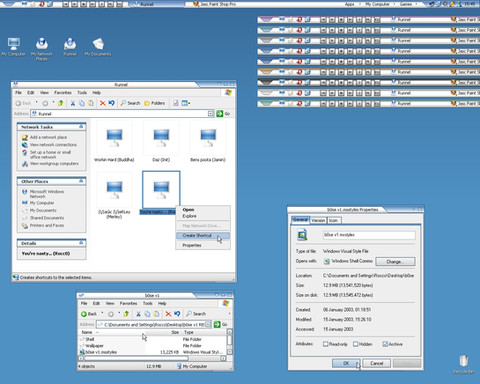Viewport: 480px width, 384px height.
Task: Enable the Read-only checkbox
Action: pos(326,344)
